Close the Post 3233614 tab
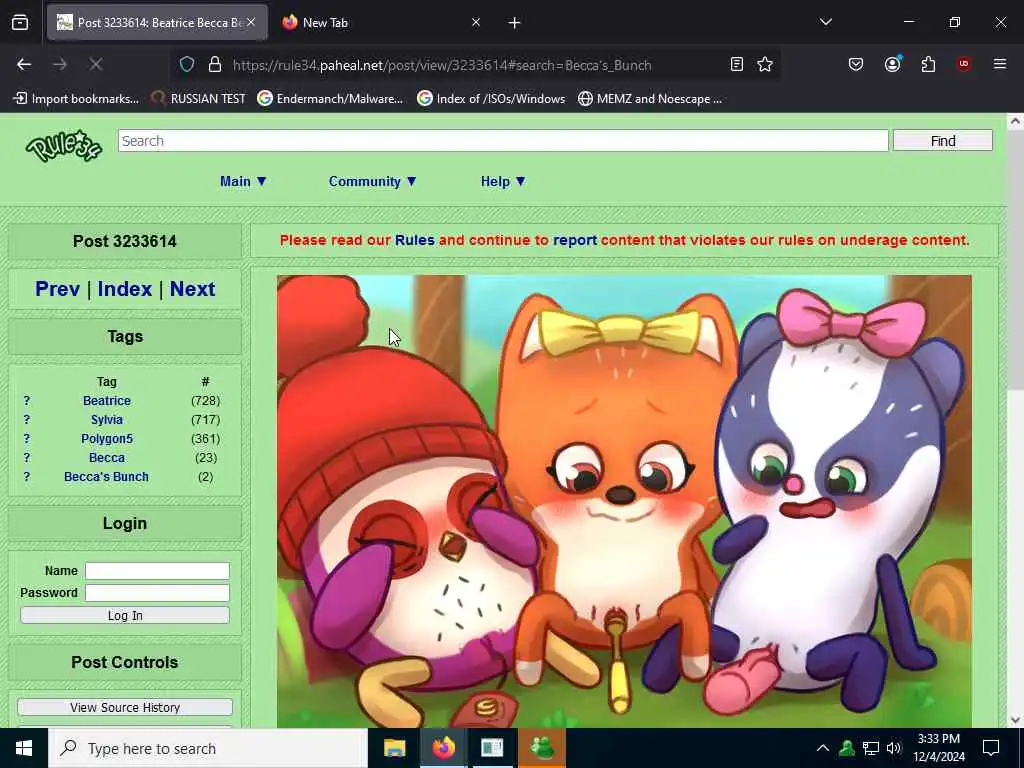The image size is (1024, 768). tap(251, 22)
